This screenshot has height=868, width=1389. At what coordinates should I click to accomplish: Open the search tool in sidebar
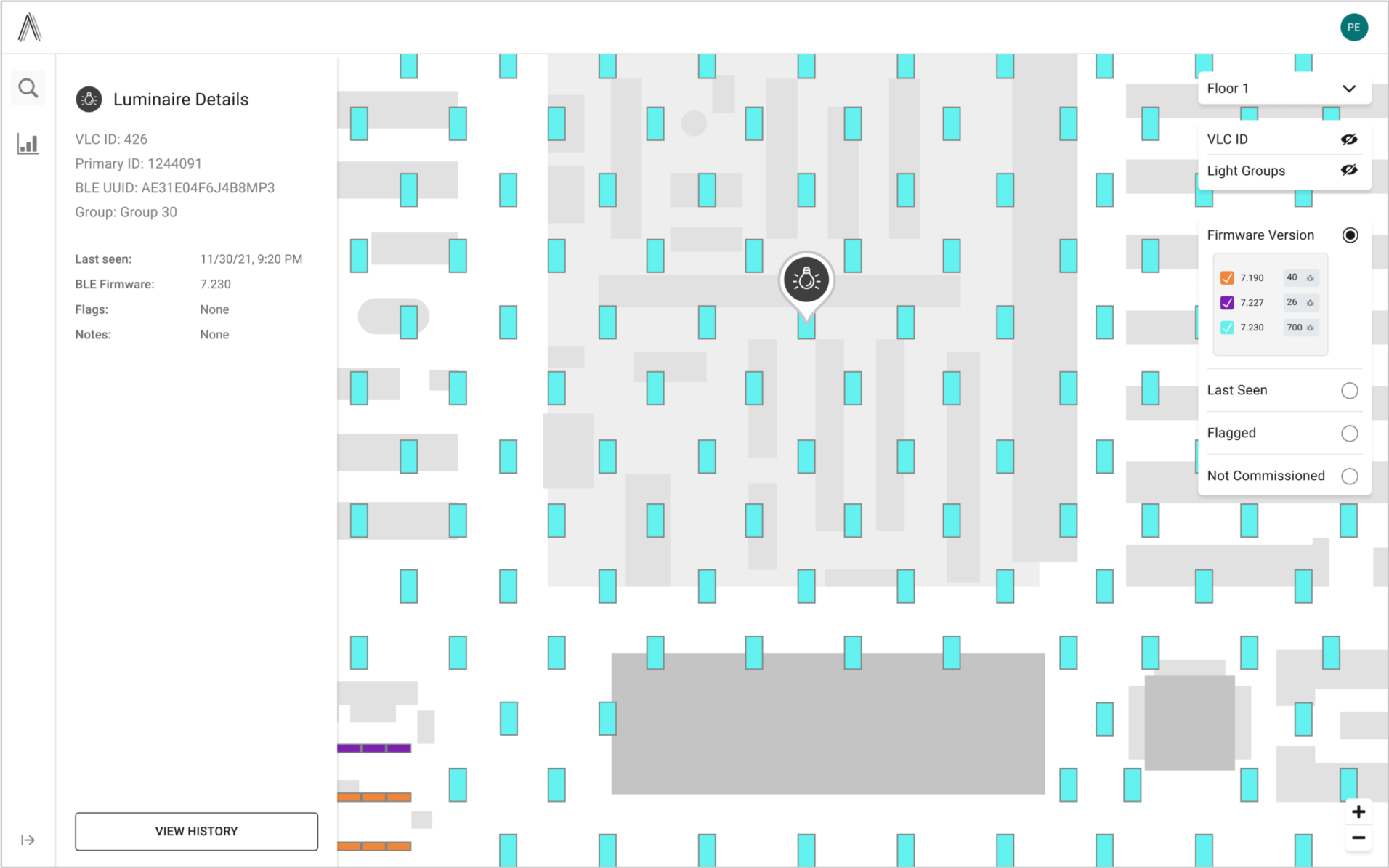[x=28, y=89]
